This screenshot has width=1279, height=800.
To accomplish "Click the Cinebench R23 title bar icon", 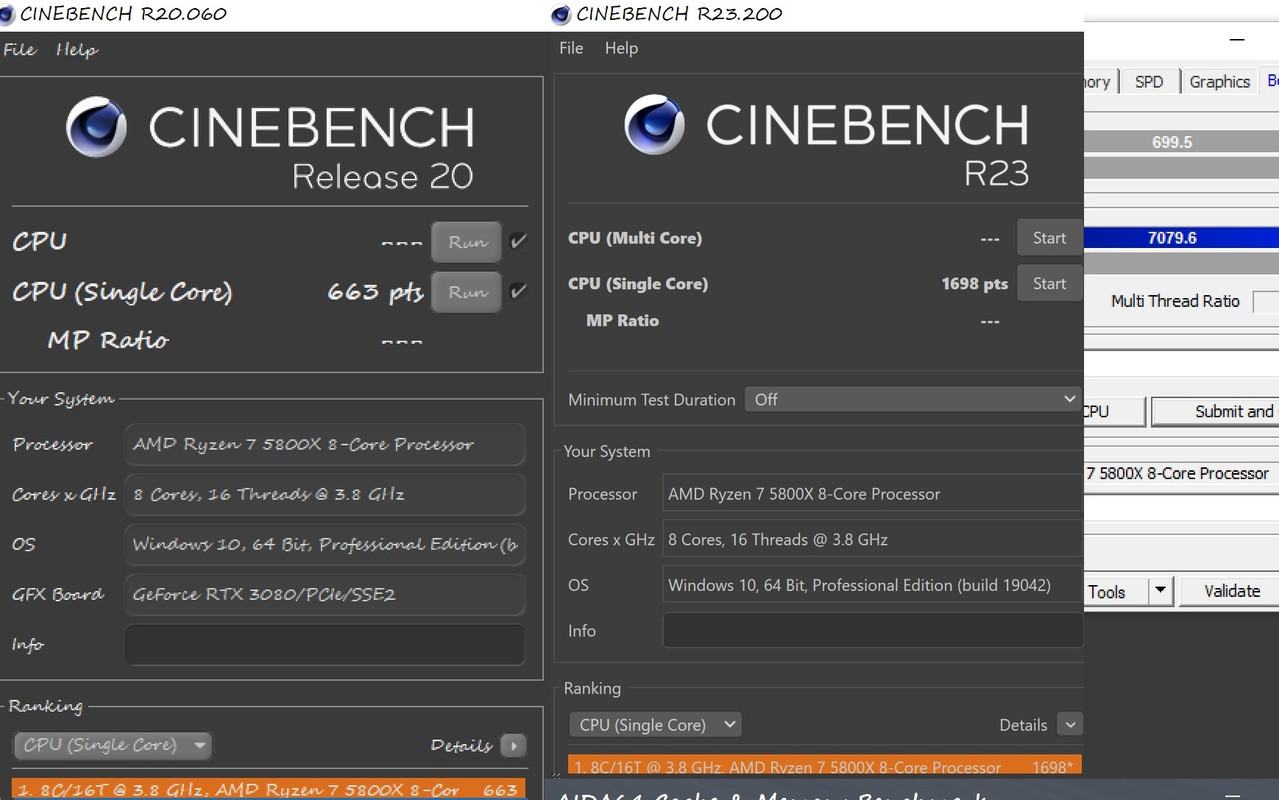I will pyautogui.click(x=561, y=14).
